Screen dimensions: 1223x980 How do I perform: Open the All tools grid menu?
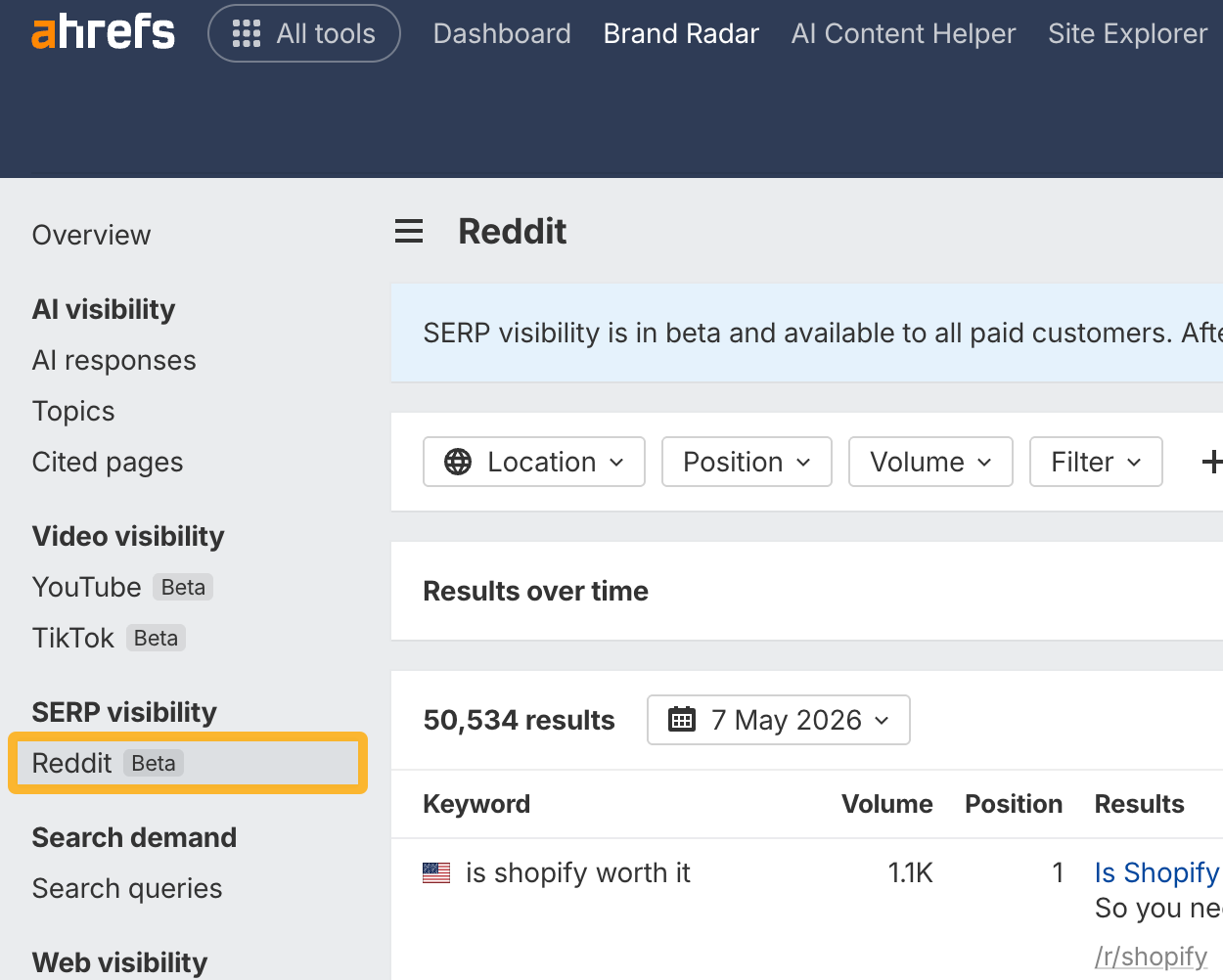tap(304, 33)
